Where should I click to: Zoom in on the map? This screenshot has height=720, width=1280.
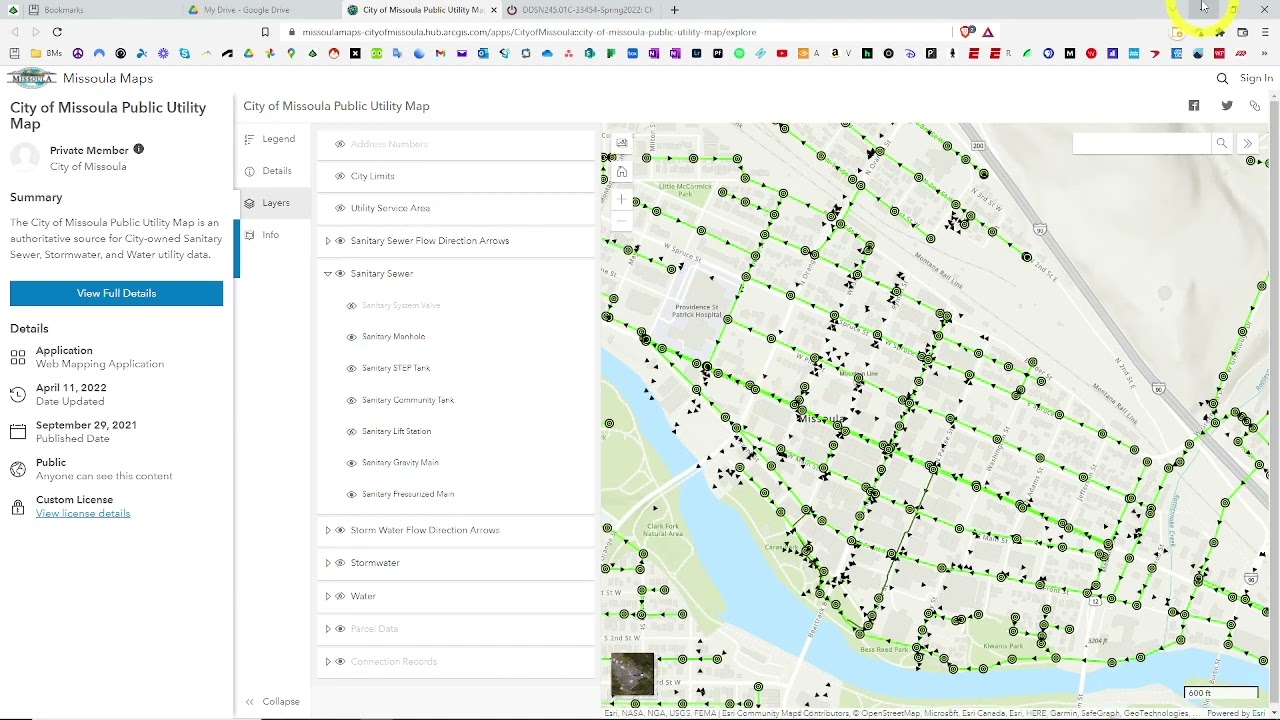pyautogui.click(x=621, y=199)
